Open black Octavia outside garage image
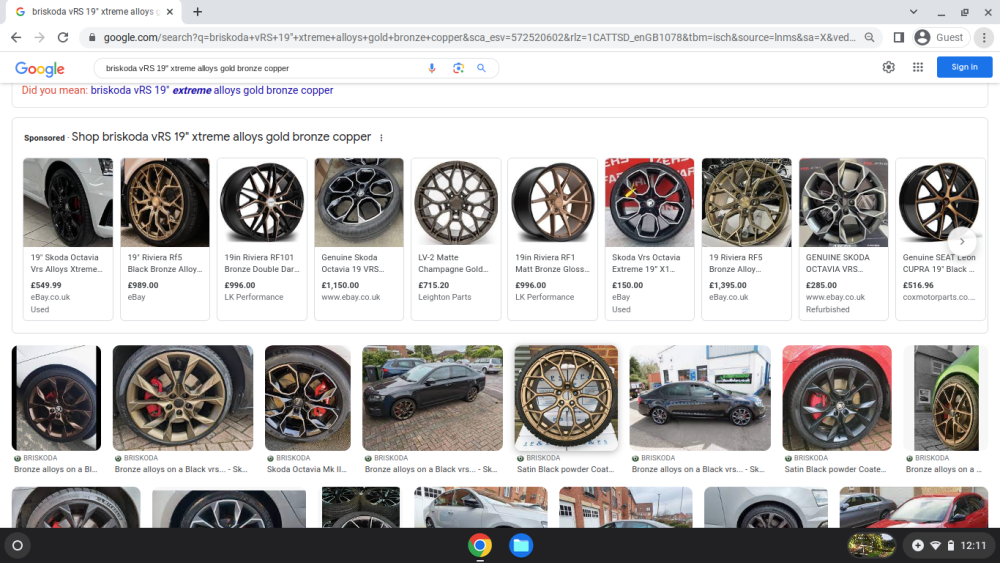Image resolution: width=1000 pixels, height=563 pixels. pyautogui.click(x=700, y=398)
